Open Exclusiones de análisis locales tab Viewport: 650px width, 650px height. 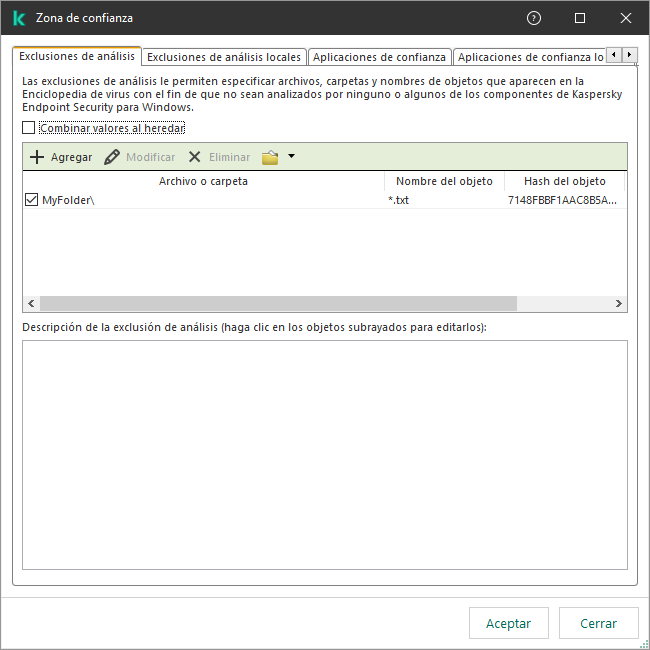pyautogui.click(x=224, y=57)
